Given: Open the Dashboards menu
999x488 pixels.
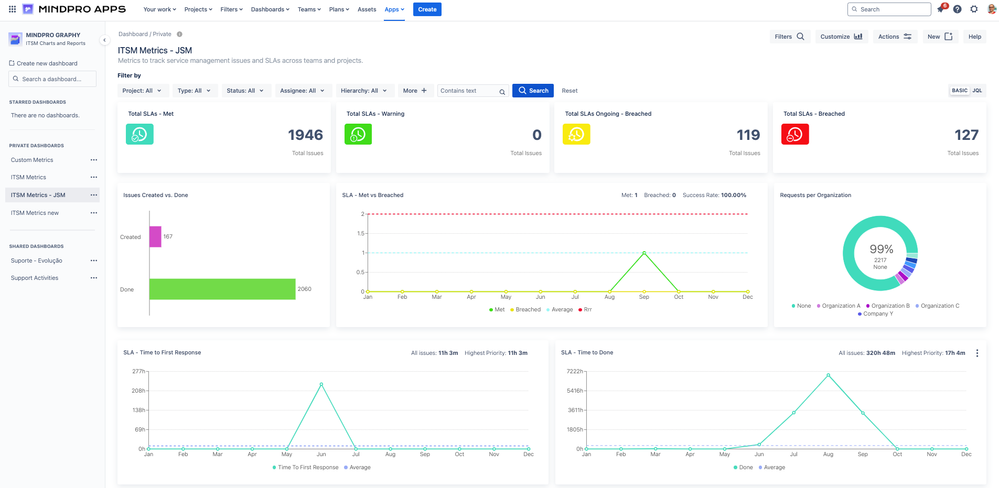Looking at the screenshot, I should tap(270, 10).
